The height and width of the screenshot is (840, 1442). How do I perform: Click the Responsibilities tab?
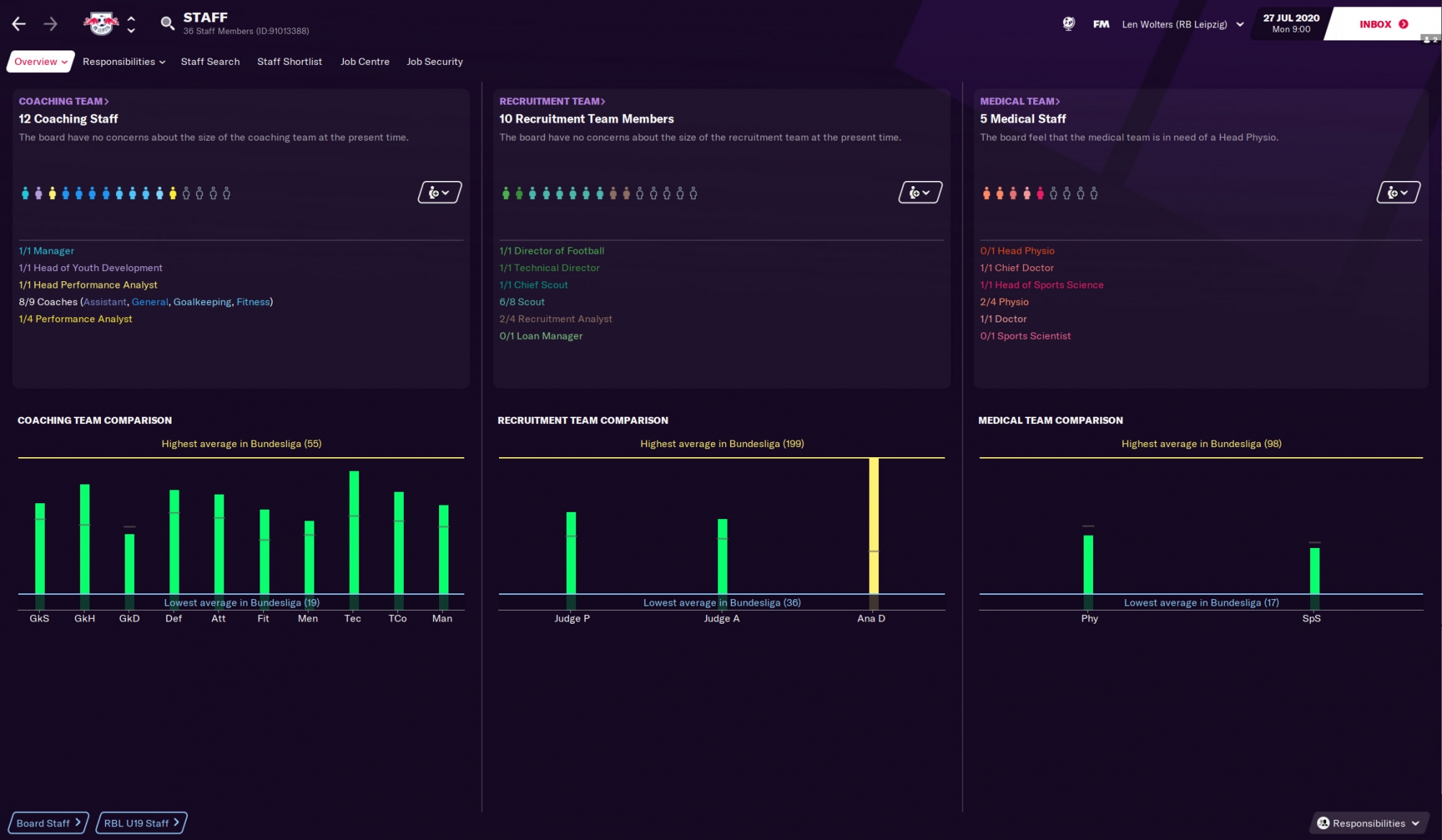[119, 61]
